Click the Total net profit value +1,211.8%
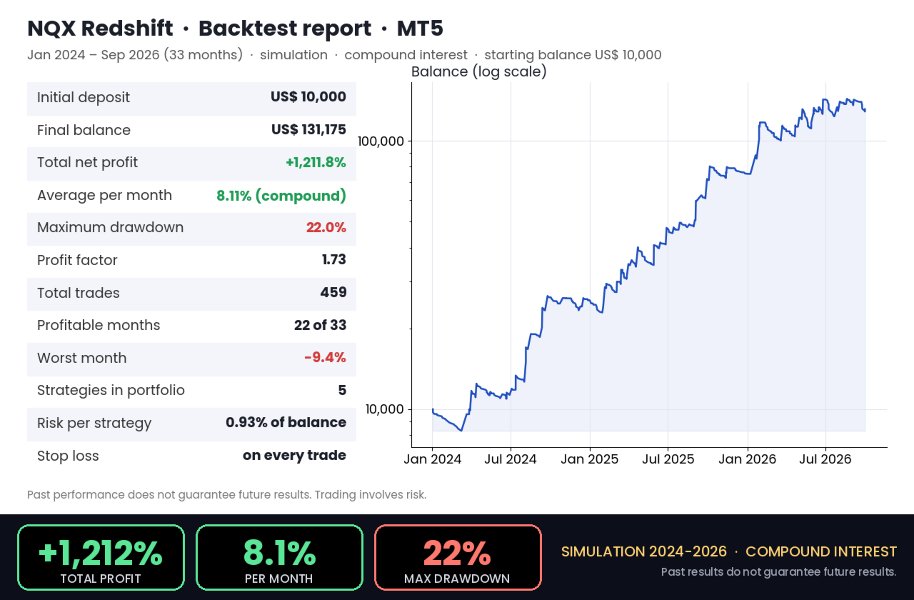Image resolution: width=914 pixels, height=600 pixels. (x=315, y=163)
